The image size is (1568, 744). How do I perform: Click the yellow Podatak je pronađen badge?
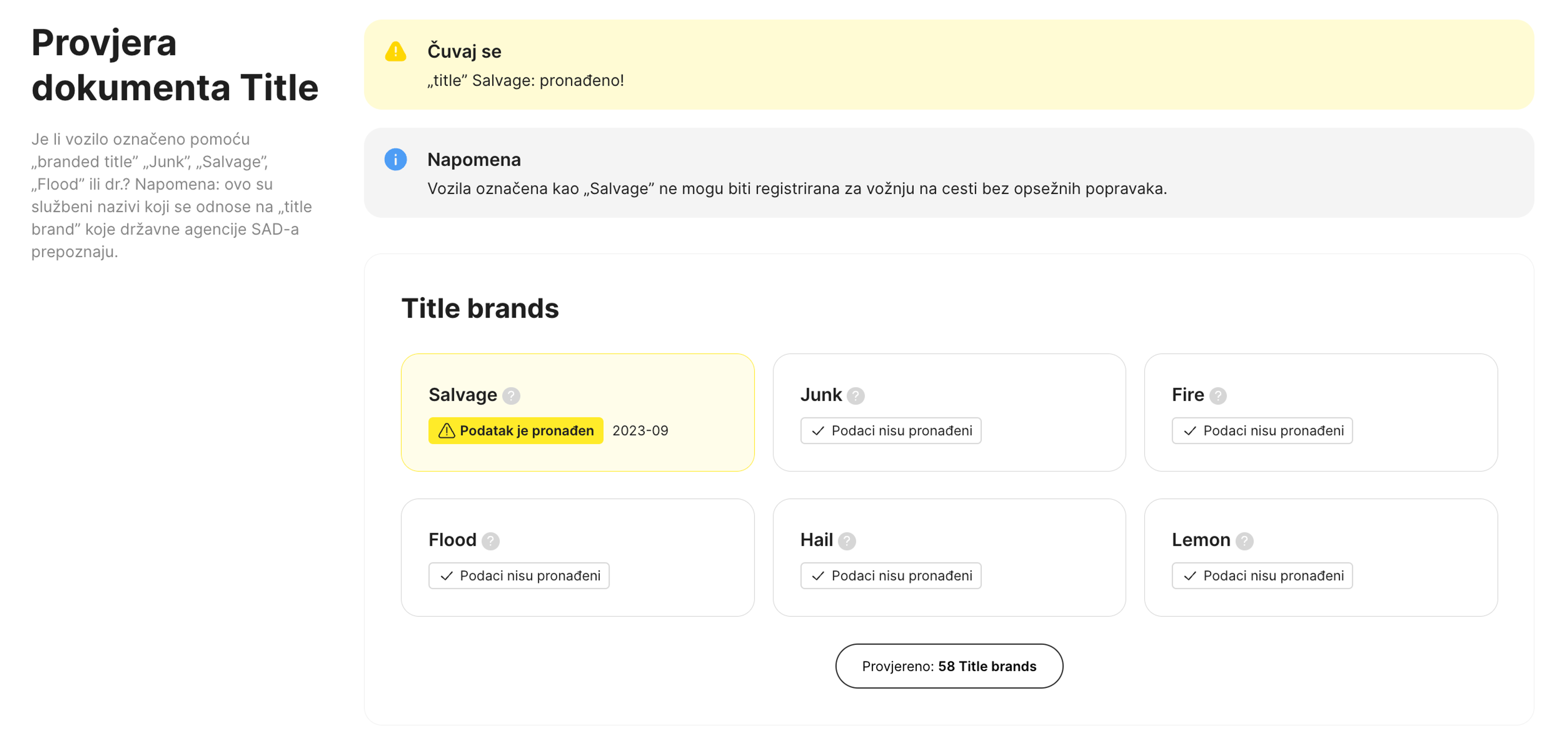click(x=516, y=430)
